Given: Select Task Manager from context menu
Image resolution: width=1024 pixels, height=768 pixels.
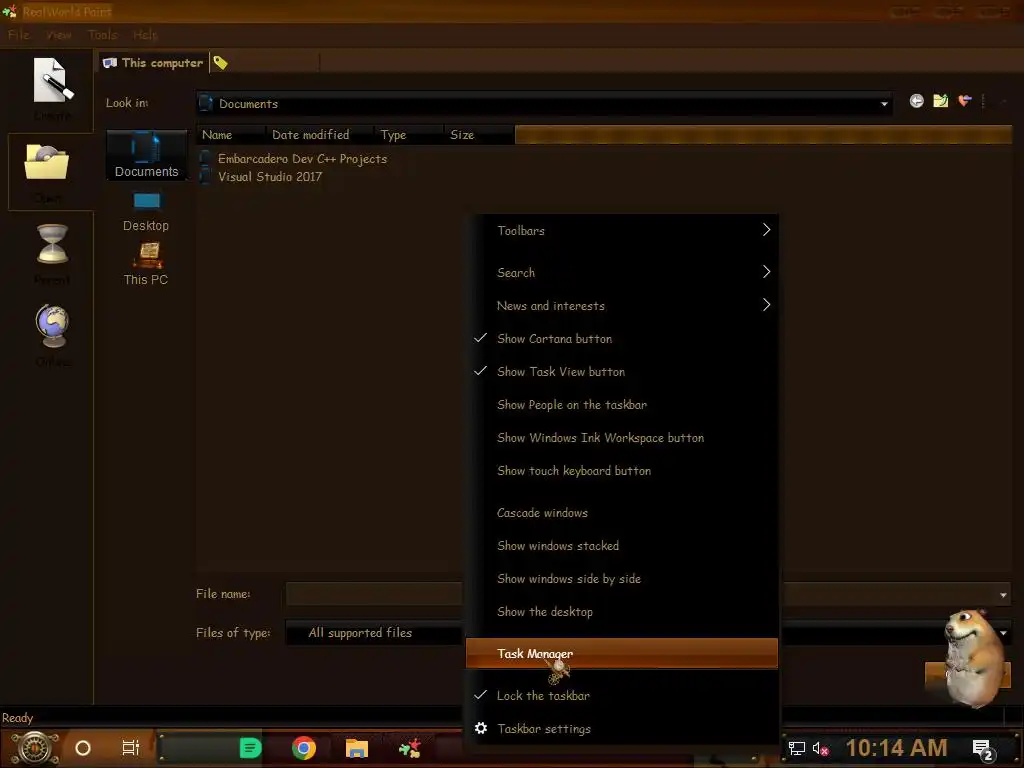Looking at the screenshot, I should [x=622, y=653].
